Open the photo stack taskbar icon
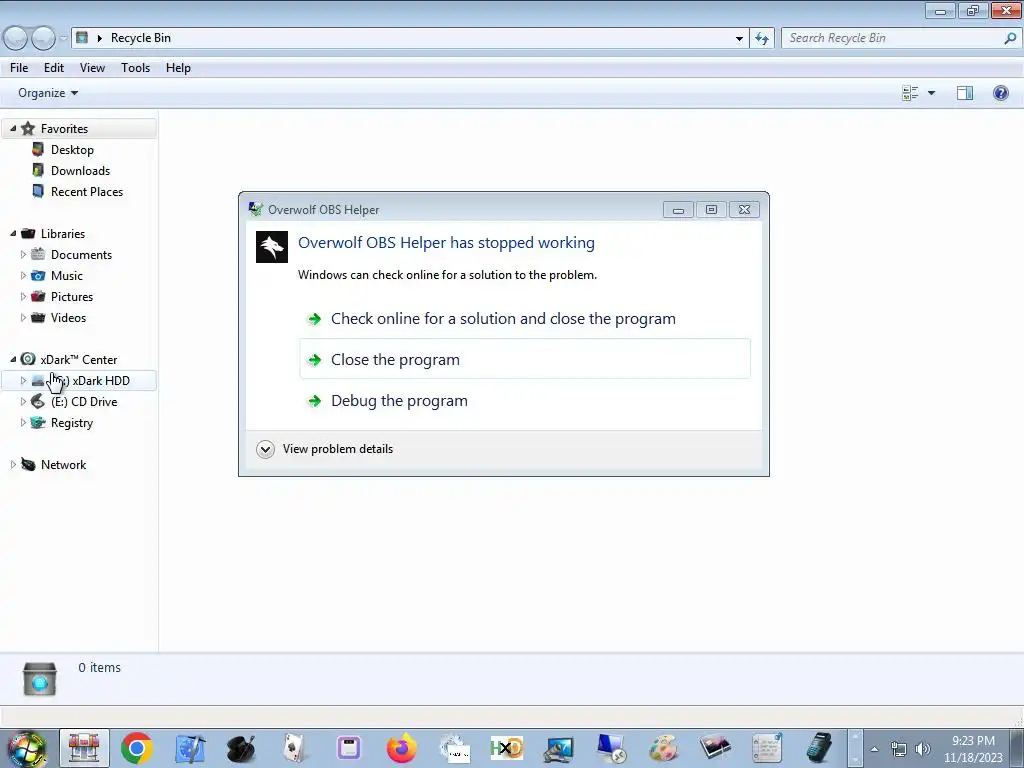The image size is (1024, 768). [715, 748]
